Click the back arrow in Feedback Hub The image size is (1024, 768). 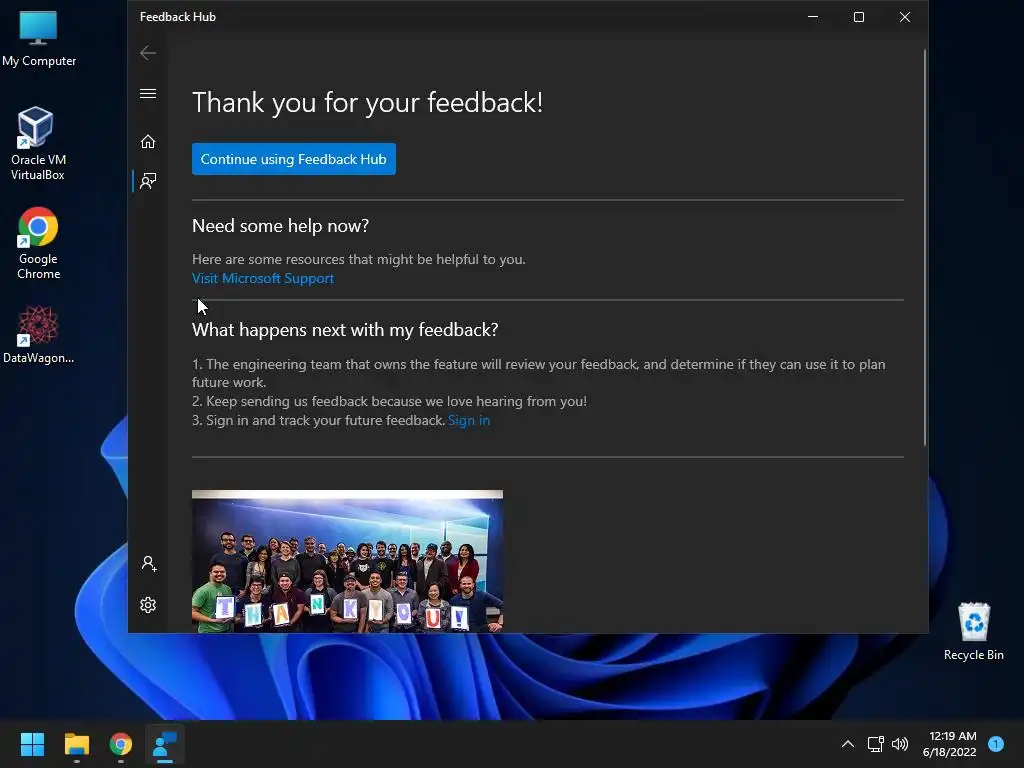coord(148,53)
